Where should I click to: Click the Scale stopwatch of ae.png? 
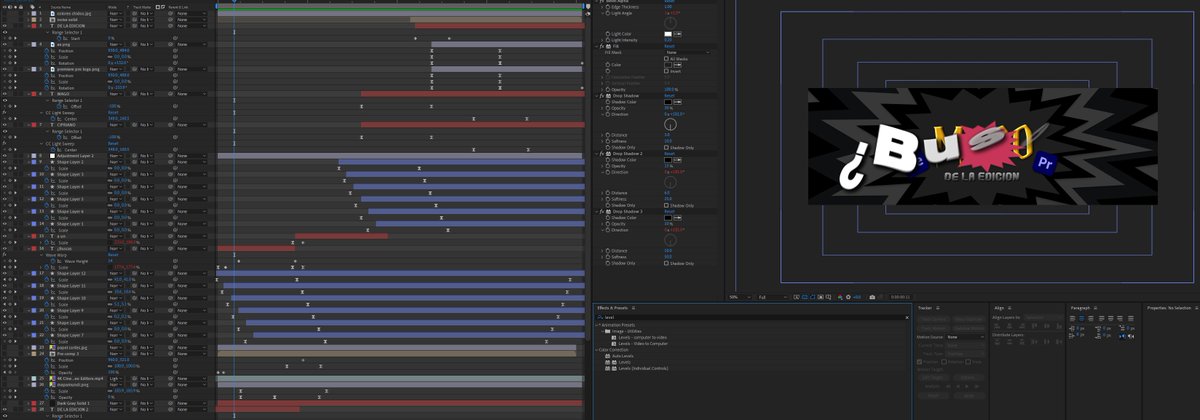pyautogui.click(x=47, y=57)
